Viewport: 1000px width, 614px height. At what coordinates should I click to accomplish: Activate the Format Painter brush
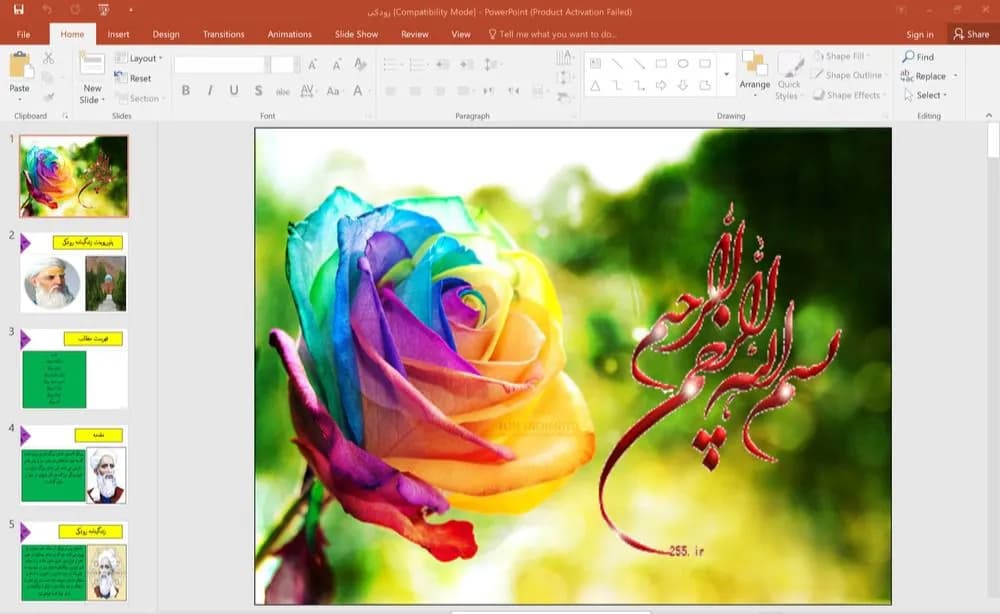(x=48, y=98)
